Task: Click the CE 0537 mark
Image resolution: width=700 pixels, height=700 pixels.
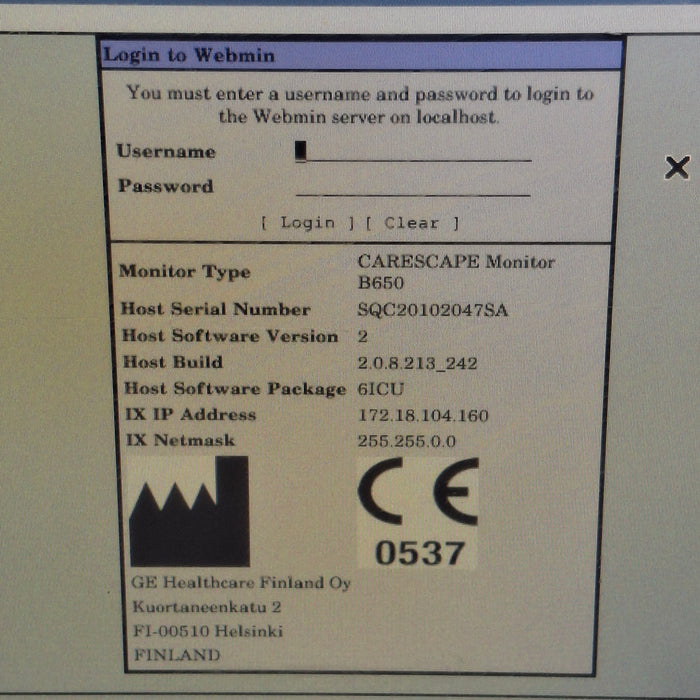Action: coord(418,512)
